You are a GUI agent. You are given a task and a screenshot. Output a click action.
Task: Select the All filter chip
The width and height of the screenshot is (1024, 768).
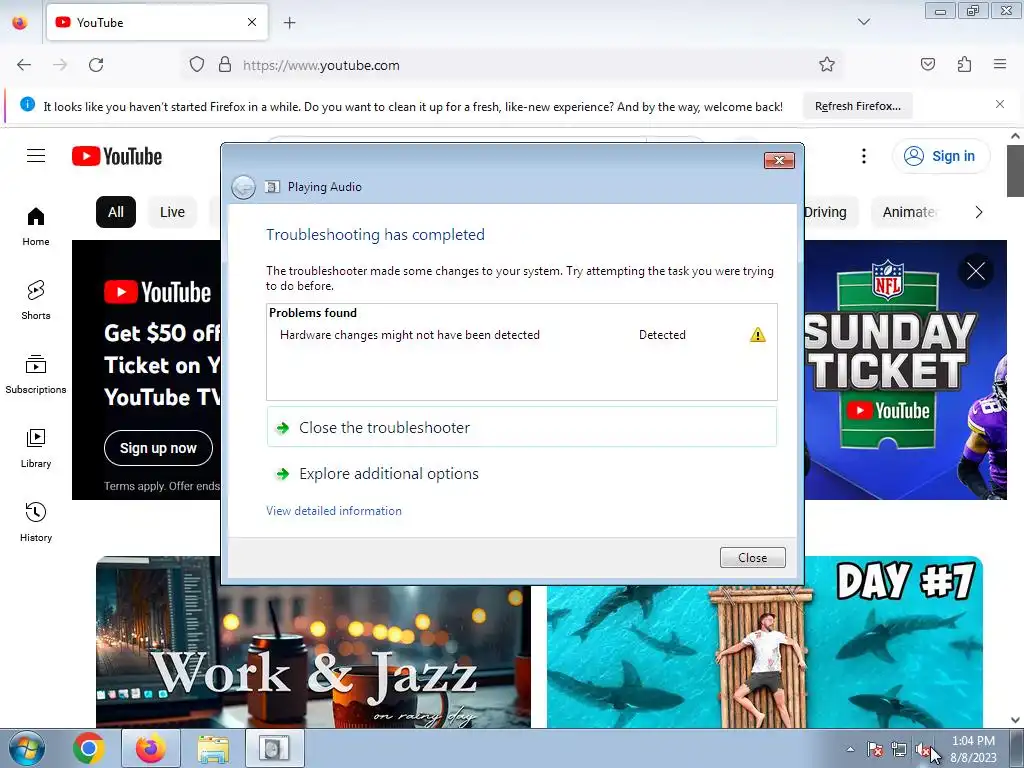pos(116,212)
